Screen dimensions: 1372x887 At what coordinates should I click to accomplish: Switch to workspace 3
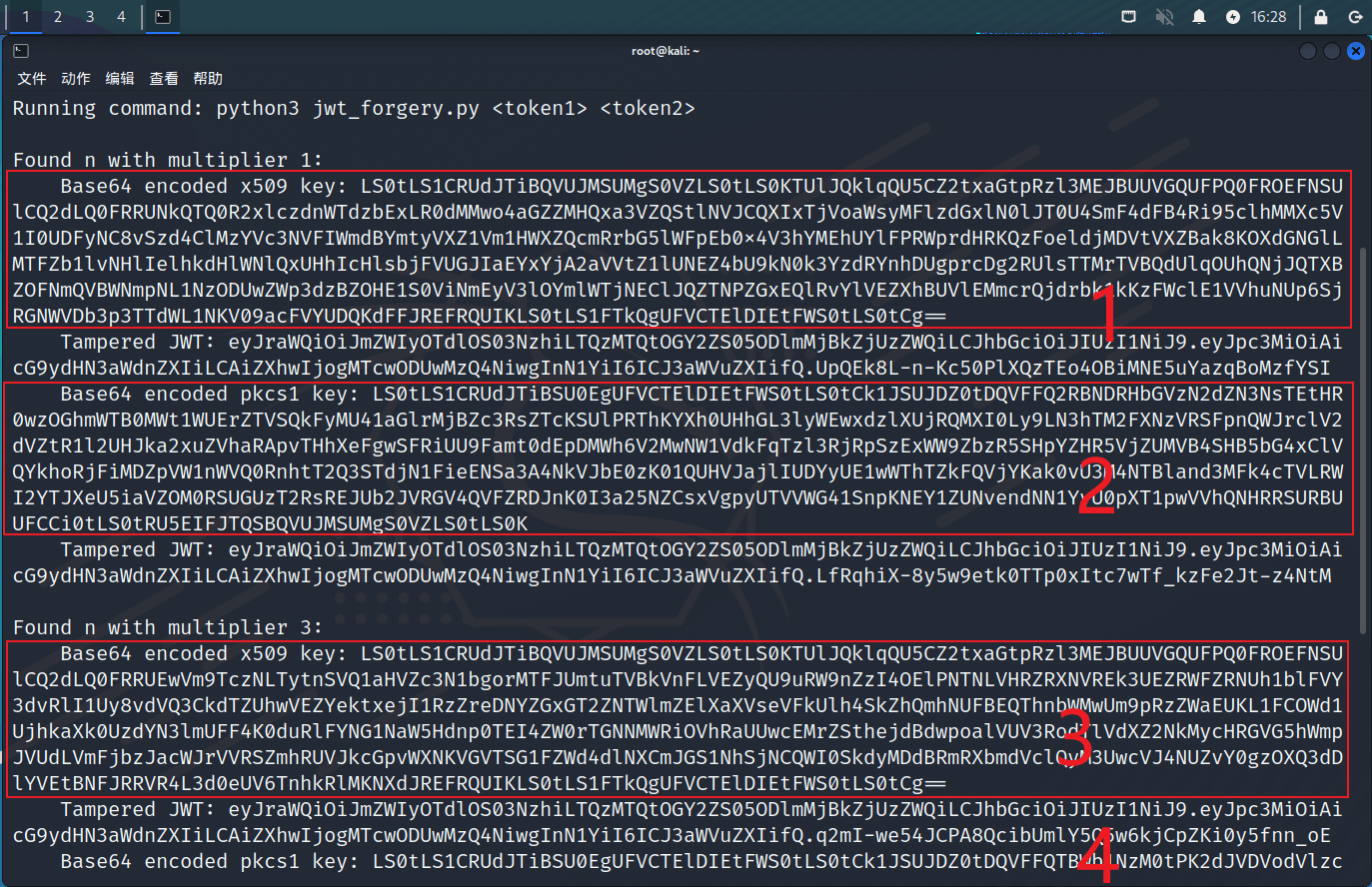click(x=90, y=17)
